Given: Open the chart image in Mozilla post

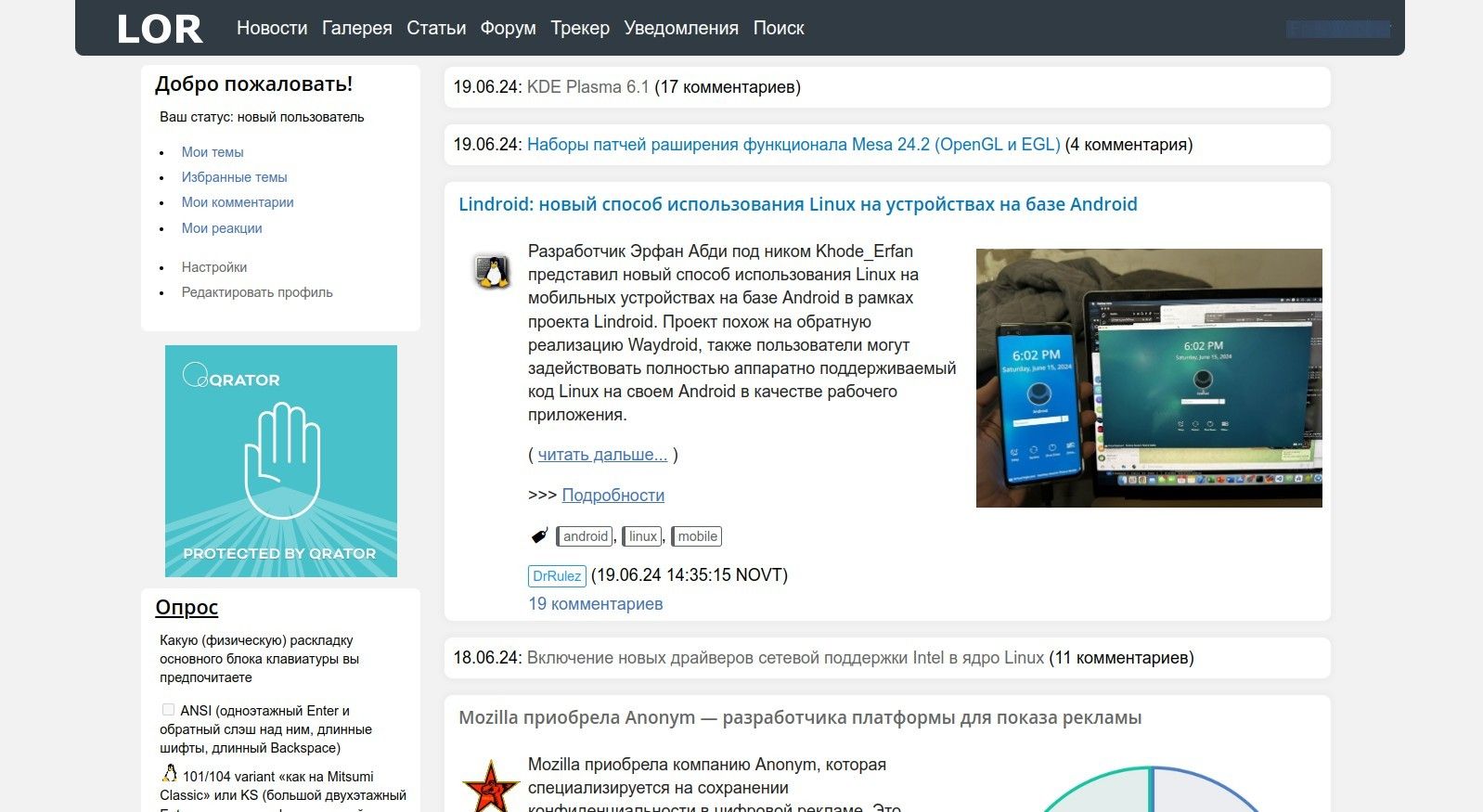Looking at the screenshot, I should click(1151, 788).
